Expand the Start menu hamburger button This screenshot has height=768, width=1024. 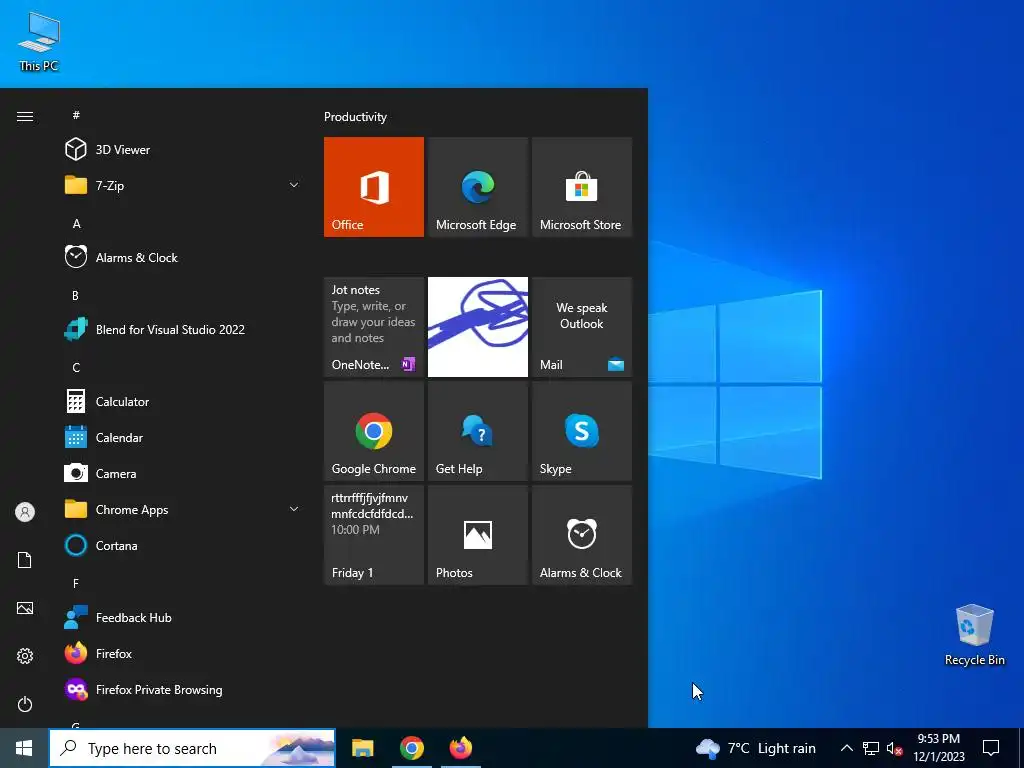[x=25, y=116]
